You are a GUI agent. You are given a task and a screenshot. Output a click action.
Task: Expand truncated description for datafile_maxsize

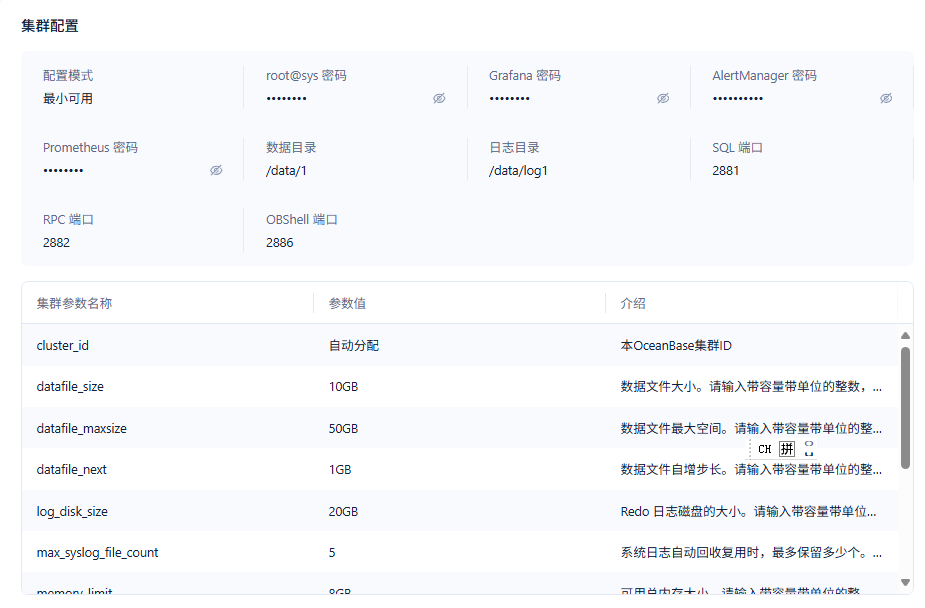click(751, 429)
